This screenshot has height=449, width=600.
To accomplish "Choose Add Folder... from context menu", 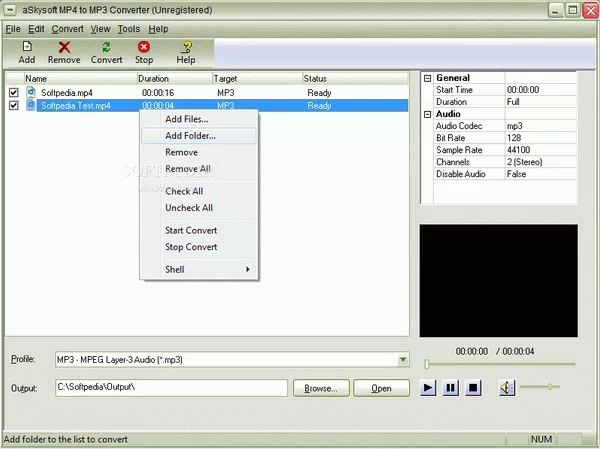I will (x=199, y=136).
